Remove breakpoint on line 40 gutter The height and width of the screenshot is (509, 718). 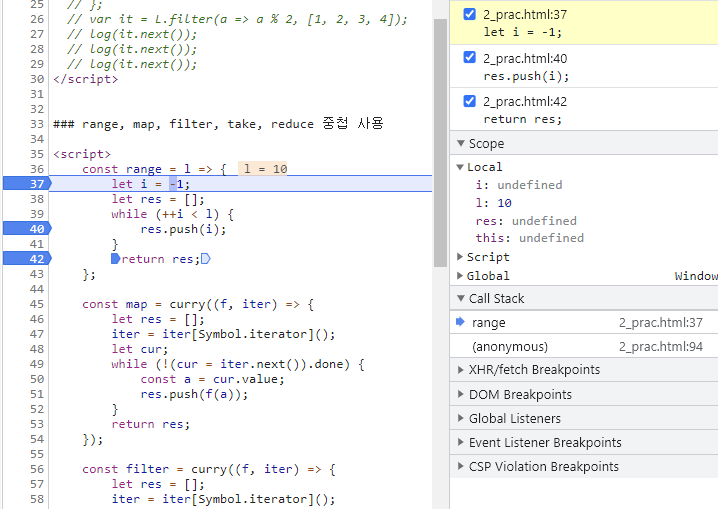point(27,228)
